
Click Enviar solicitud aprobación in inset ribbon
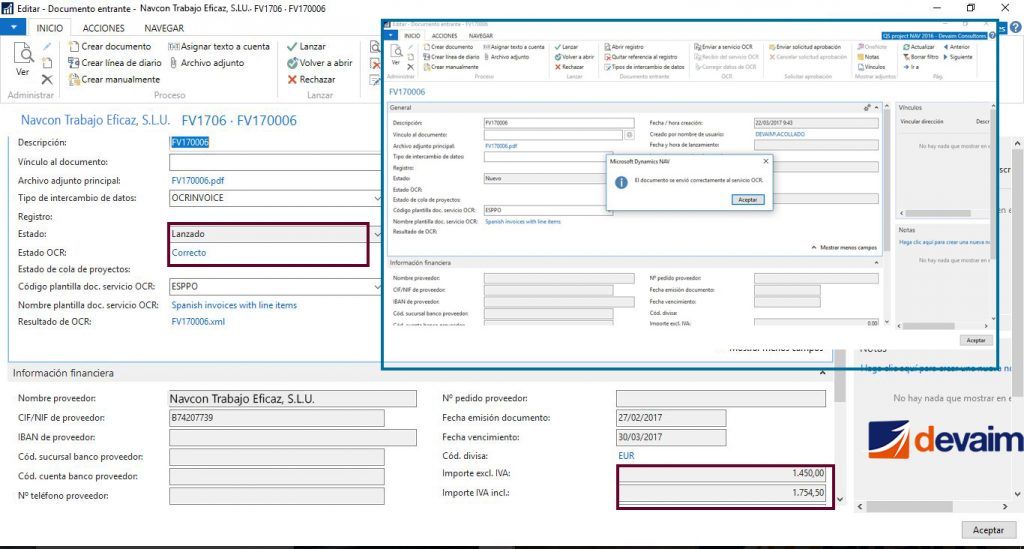tap(805, 47)
